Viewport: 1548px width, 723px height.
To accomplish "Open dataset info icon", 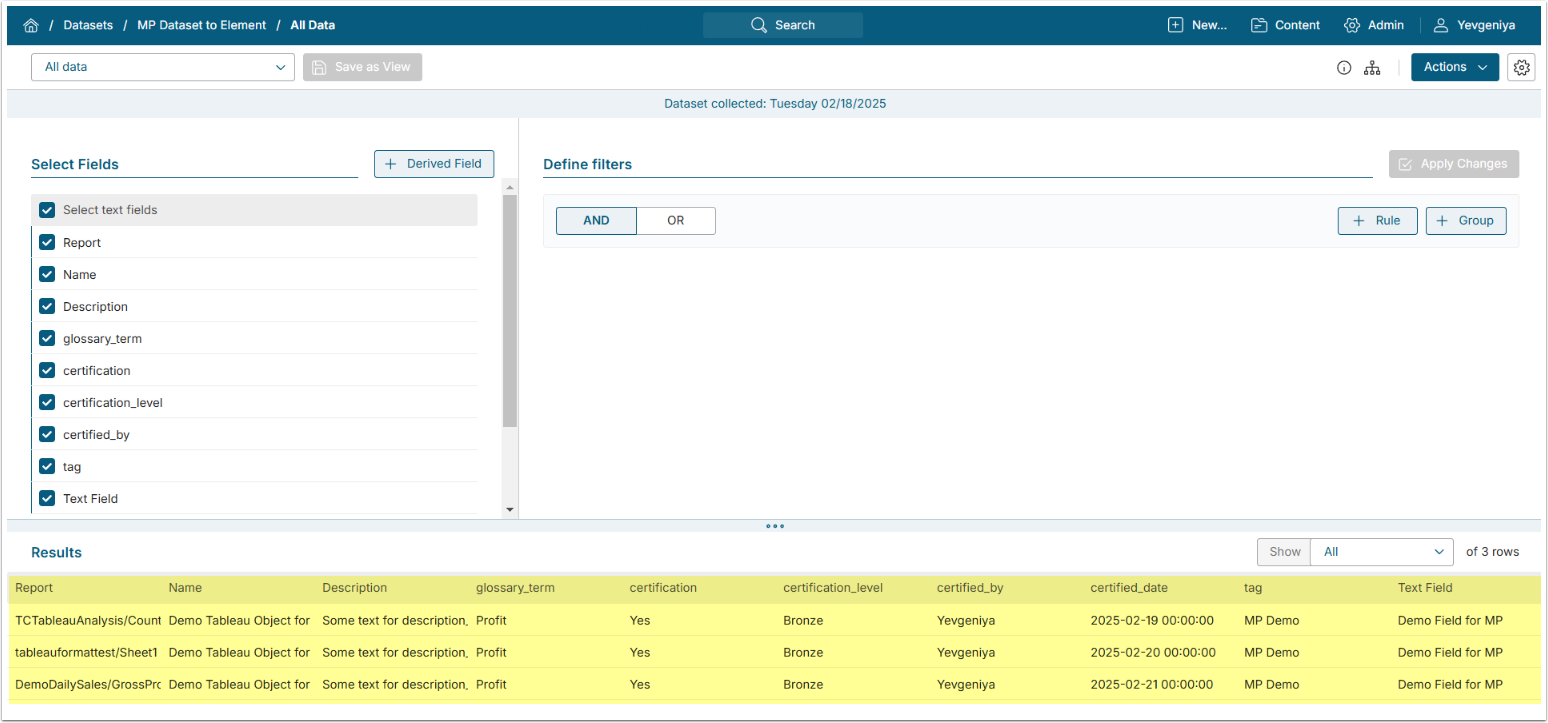I will (x=1344, y=68).
